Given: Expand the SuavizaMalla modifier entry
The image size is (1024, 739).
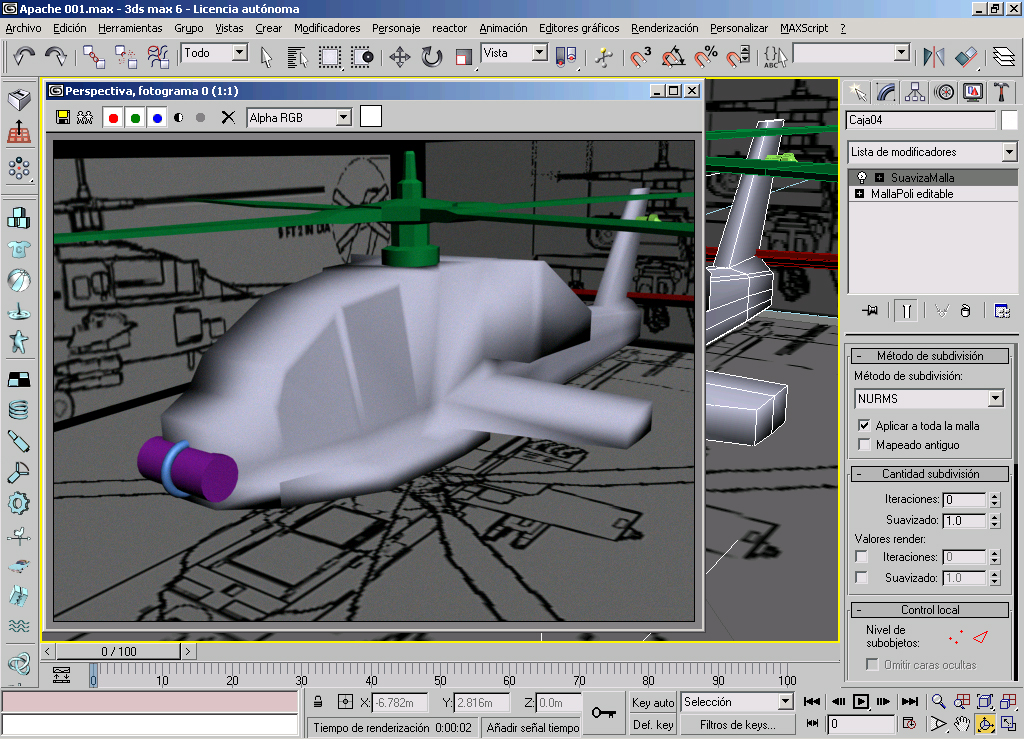Looking at the screenshot, I should tap(879, 178).
